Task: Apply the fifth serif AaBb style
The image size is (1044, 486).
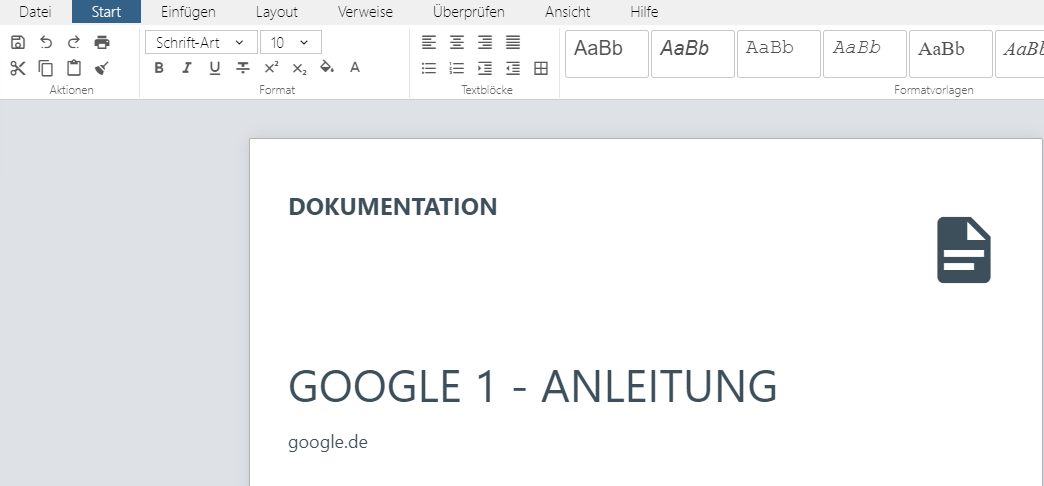Action: 951,54
